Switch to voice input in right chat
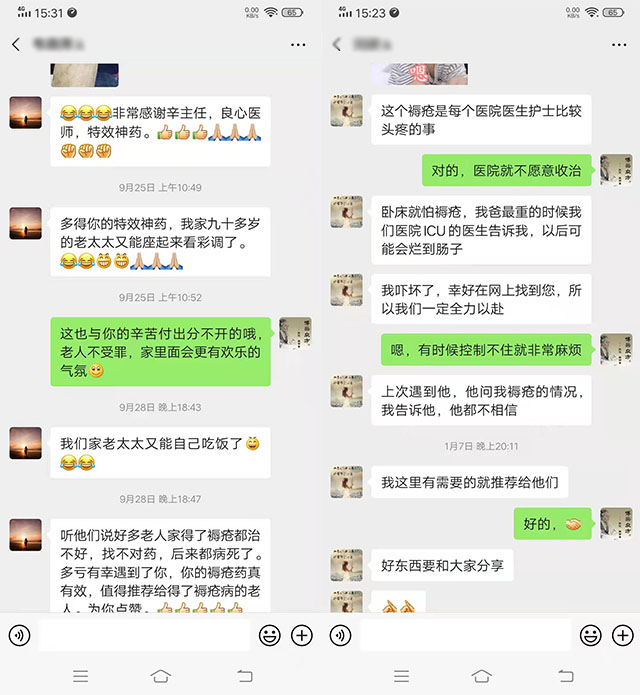This screenshot has height=695, width=640. pyautogui.click(x=340, y=635)
